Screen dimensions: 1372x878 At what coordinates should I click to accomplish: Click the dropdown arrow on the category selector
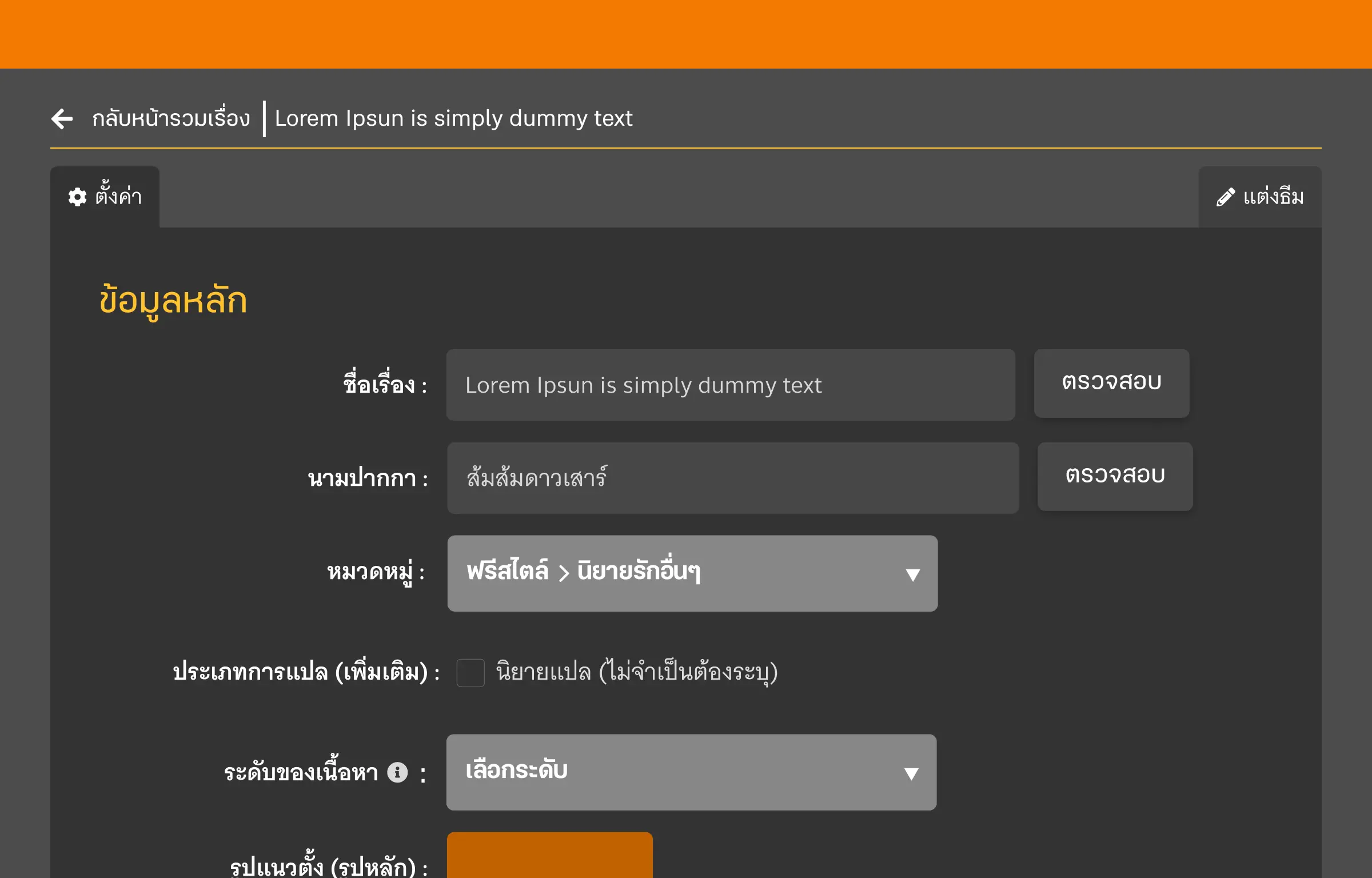click(x=912, y=574)
